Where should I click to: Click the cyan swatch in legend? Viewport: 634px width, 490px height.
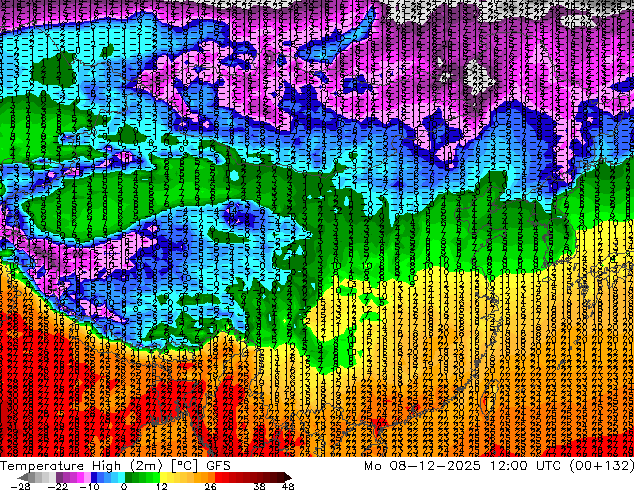click(121, 477)
